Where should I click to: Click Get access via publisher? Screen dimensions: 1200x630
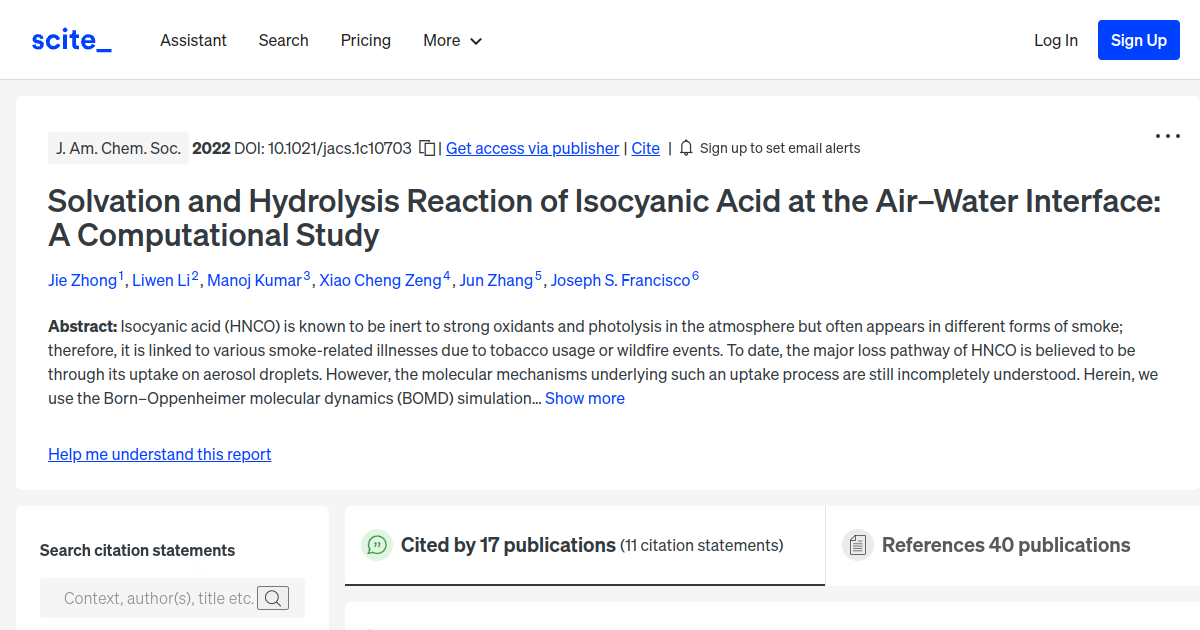pyautogui.click(x=532, y=148)
